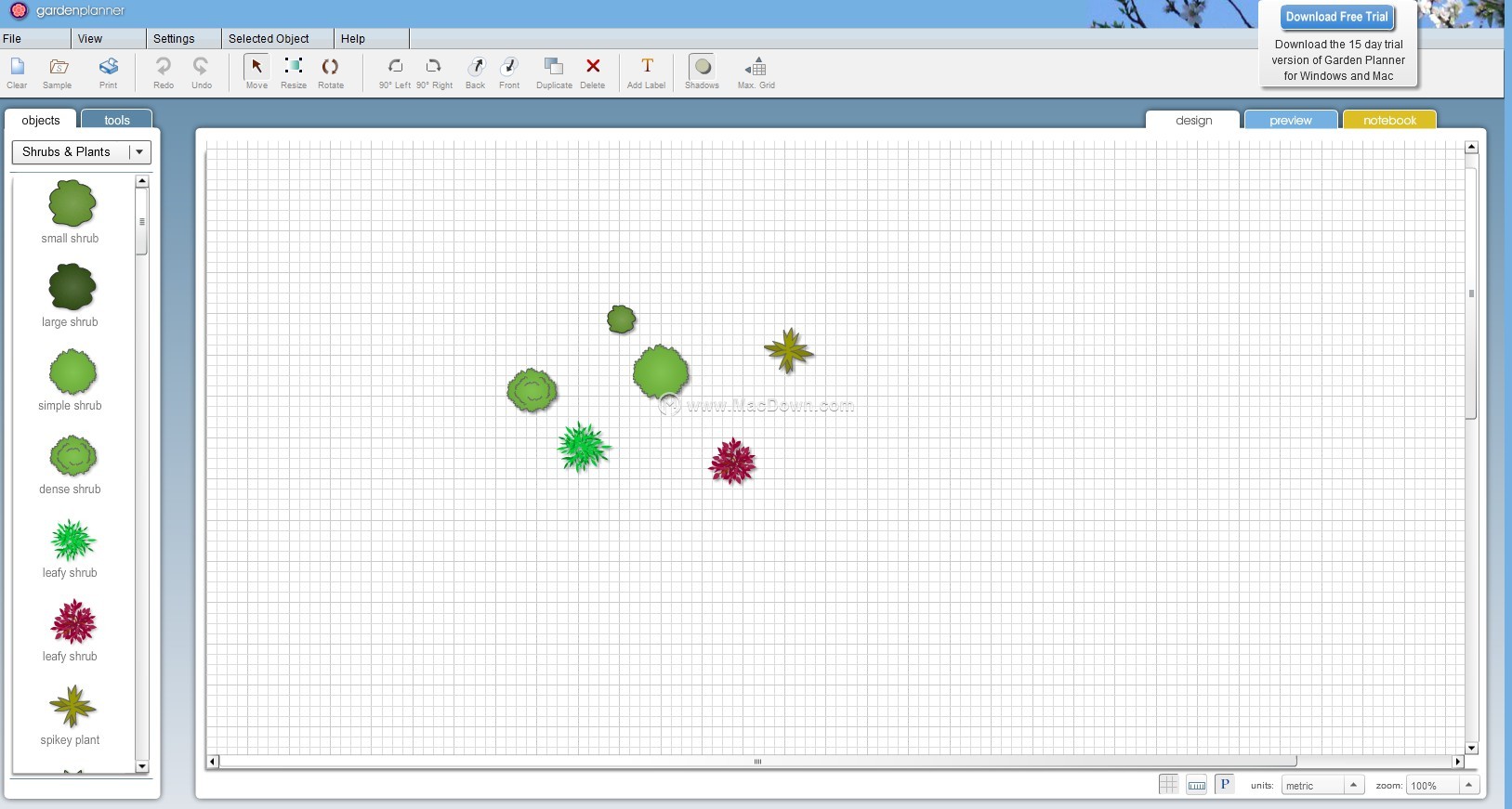Click canvas vertical scroll down arrow
The width and height of the screenshot is (1512, 809).
pyautogui.click(x=1471, y=748)
